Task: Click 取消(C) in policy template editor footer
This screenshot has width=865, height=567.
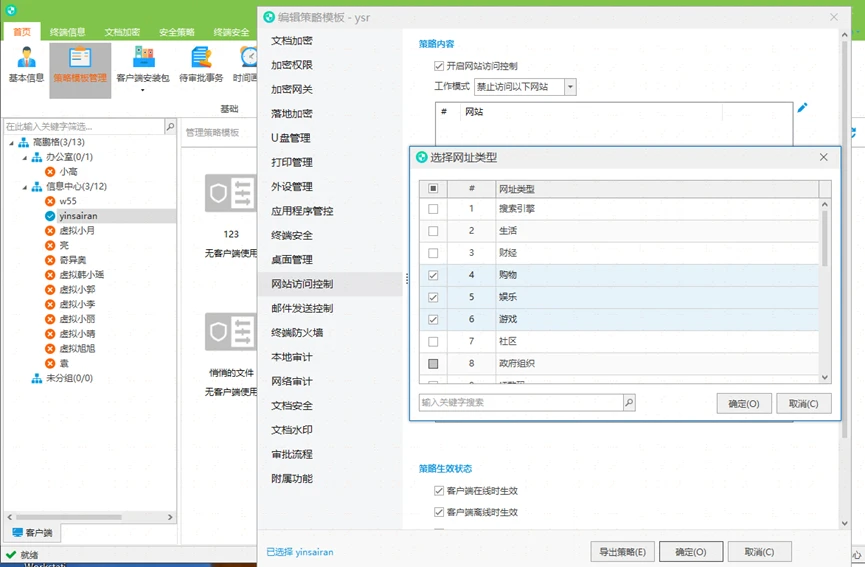Action: pos(759,551)
